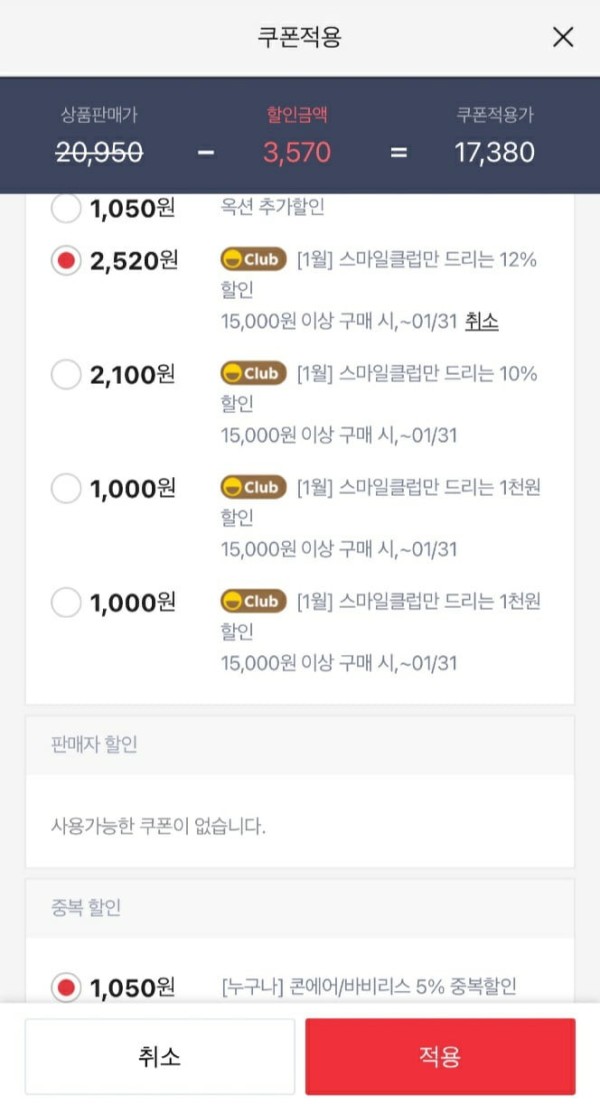This screenshot has height=1104, width=600.
Task: Click the 콘에어/바비리스 5% 중복할인 label
Action: (369, 986)
